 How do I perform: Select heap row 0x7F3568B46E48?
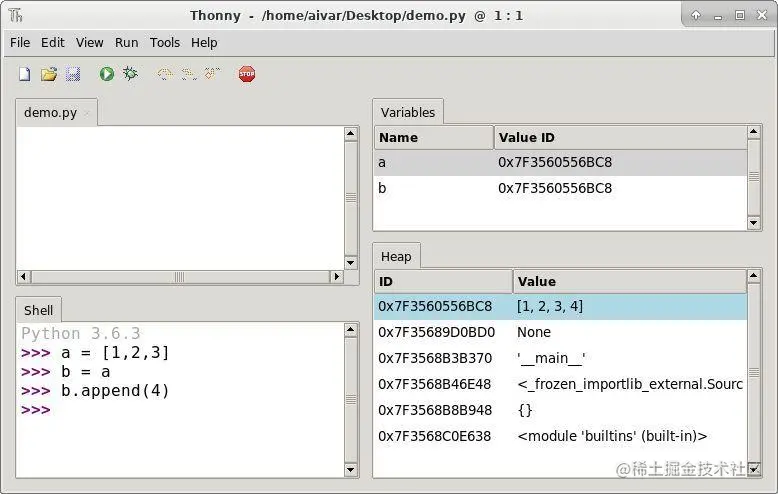(560, 384)
